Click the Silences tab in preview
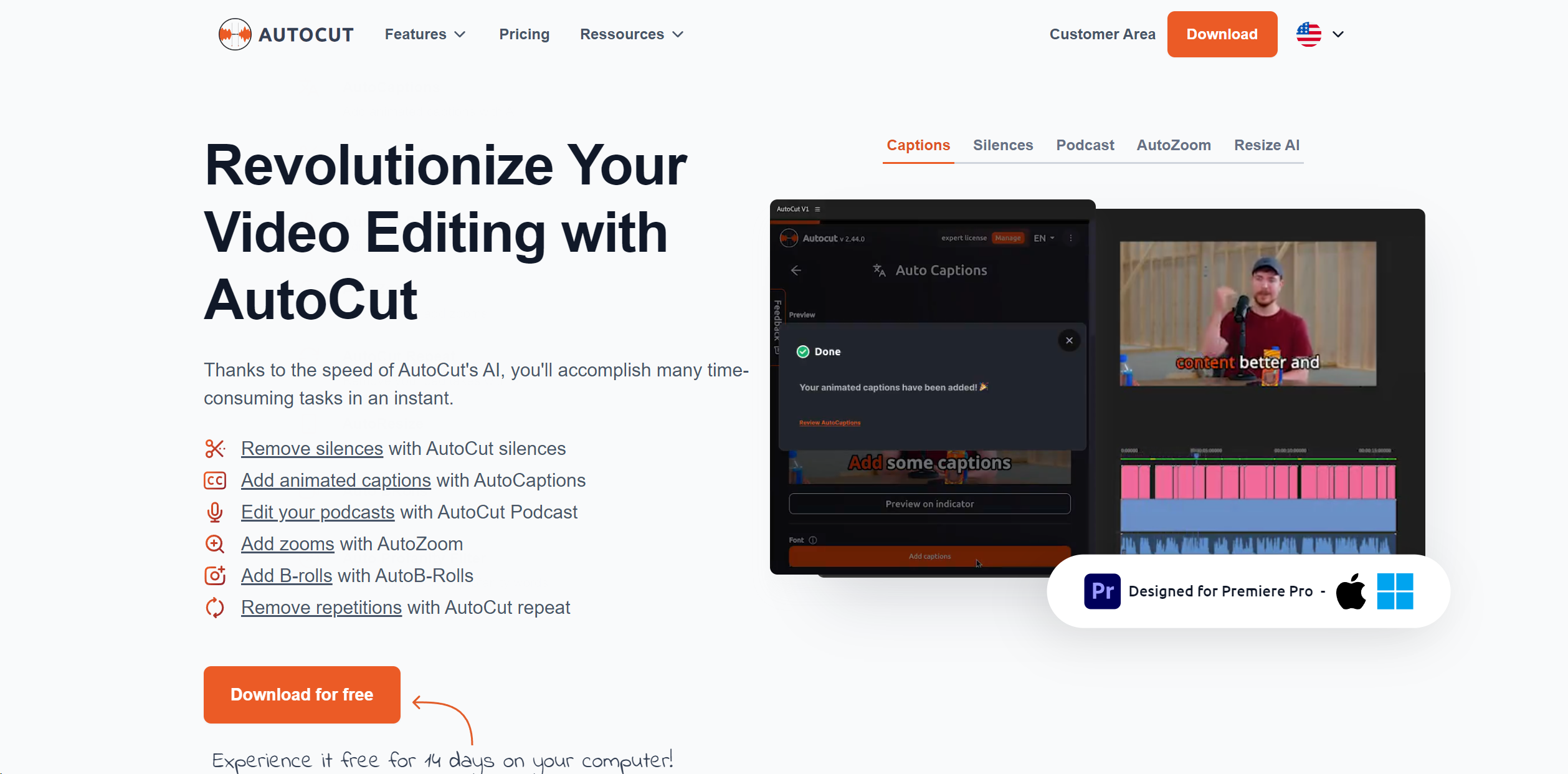 click(1003, 145)
